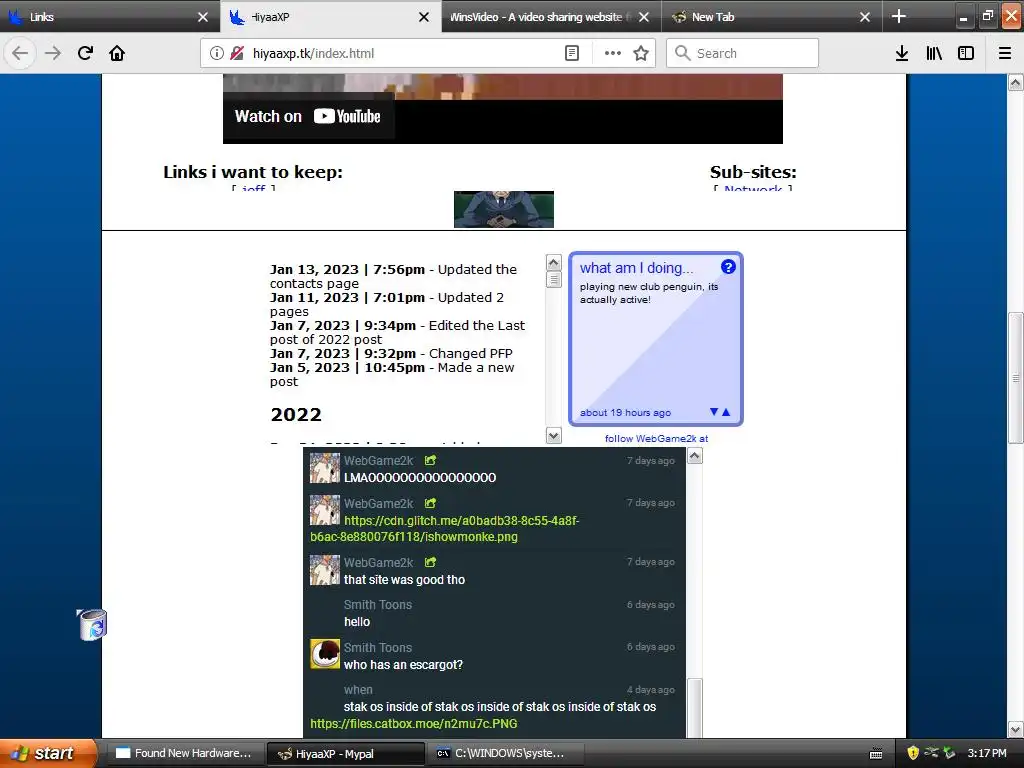
Task: Open the hamburger application menu
Action: [x=1005, y=53]
